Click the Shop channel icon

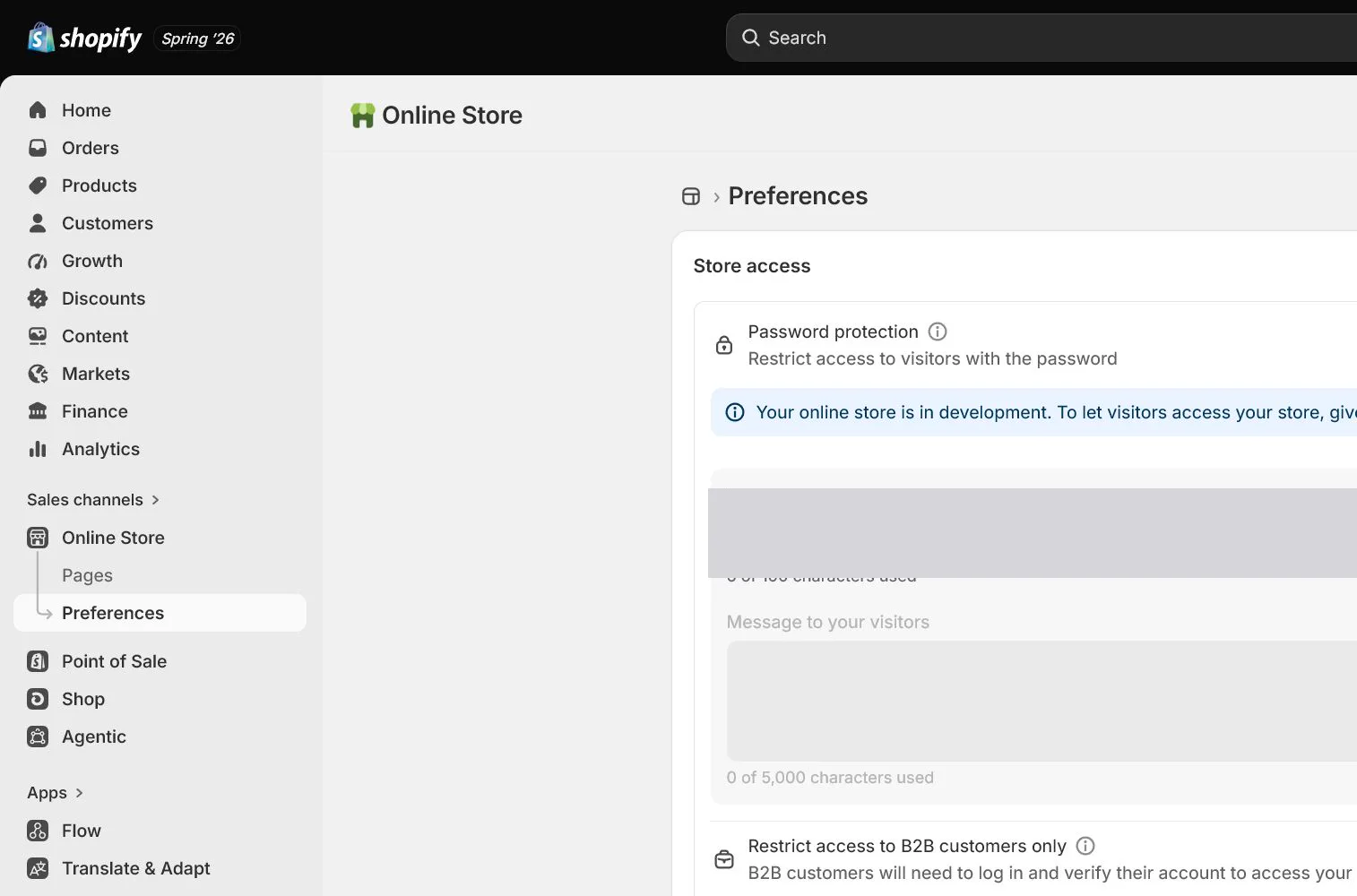(38, 699)
